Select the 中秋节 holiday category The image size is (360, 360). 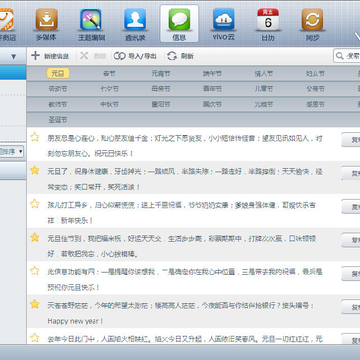[109, 104]
